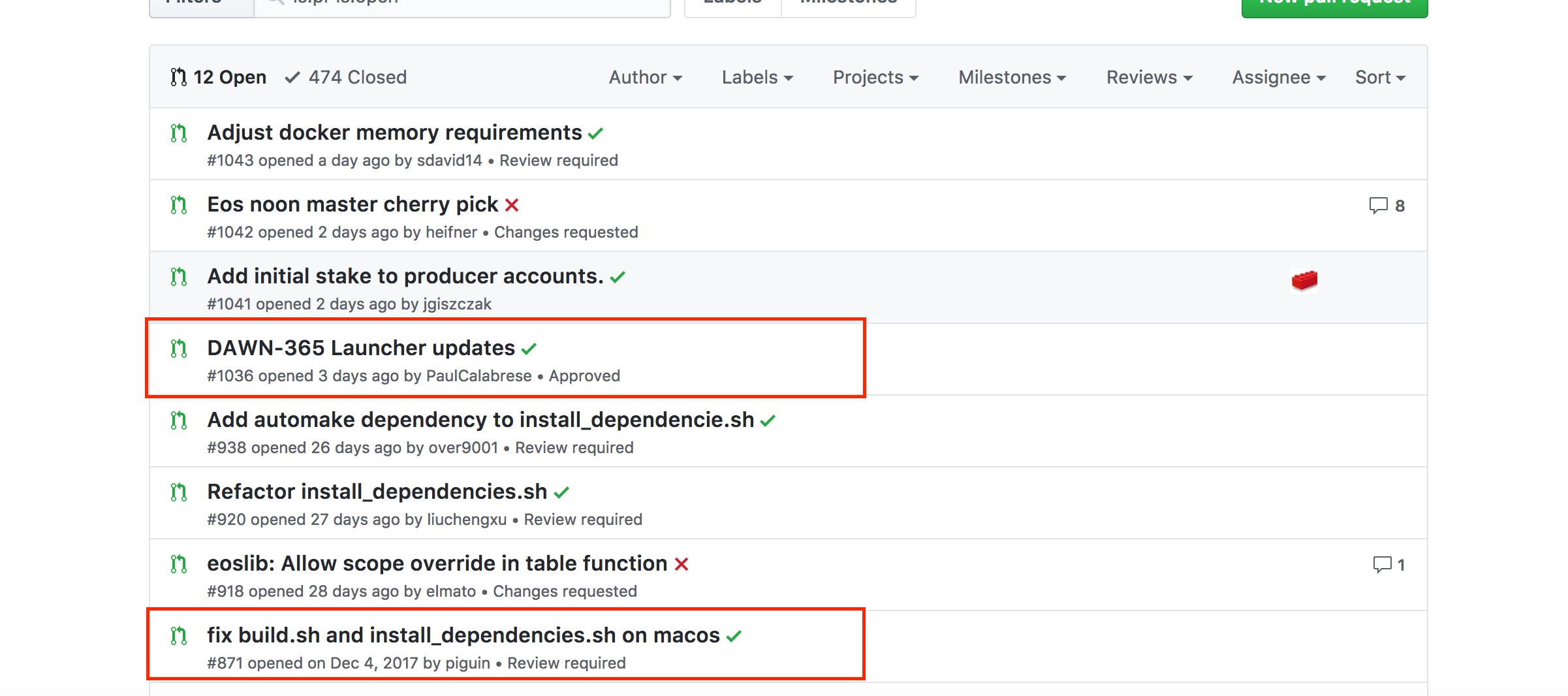Click failed status X on eoslib table function PR
Viewport: 1568px width, 696px height.
[682, 564]
